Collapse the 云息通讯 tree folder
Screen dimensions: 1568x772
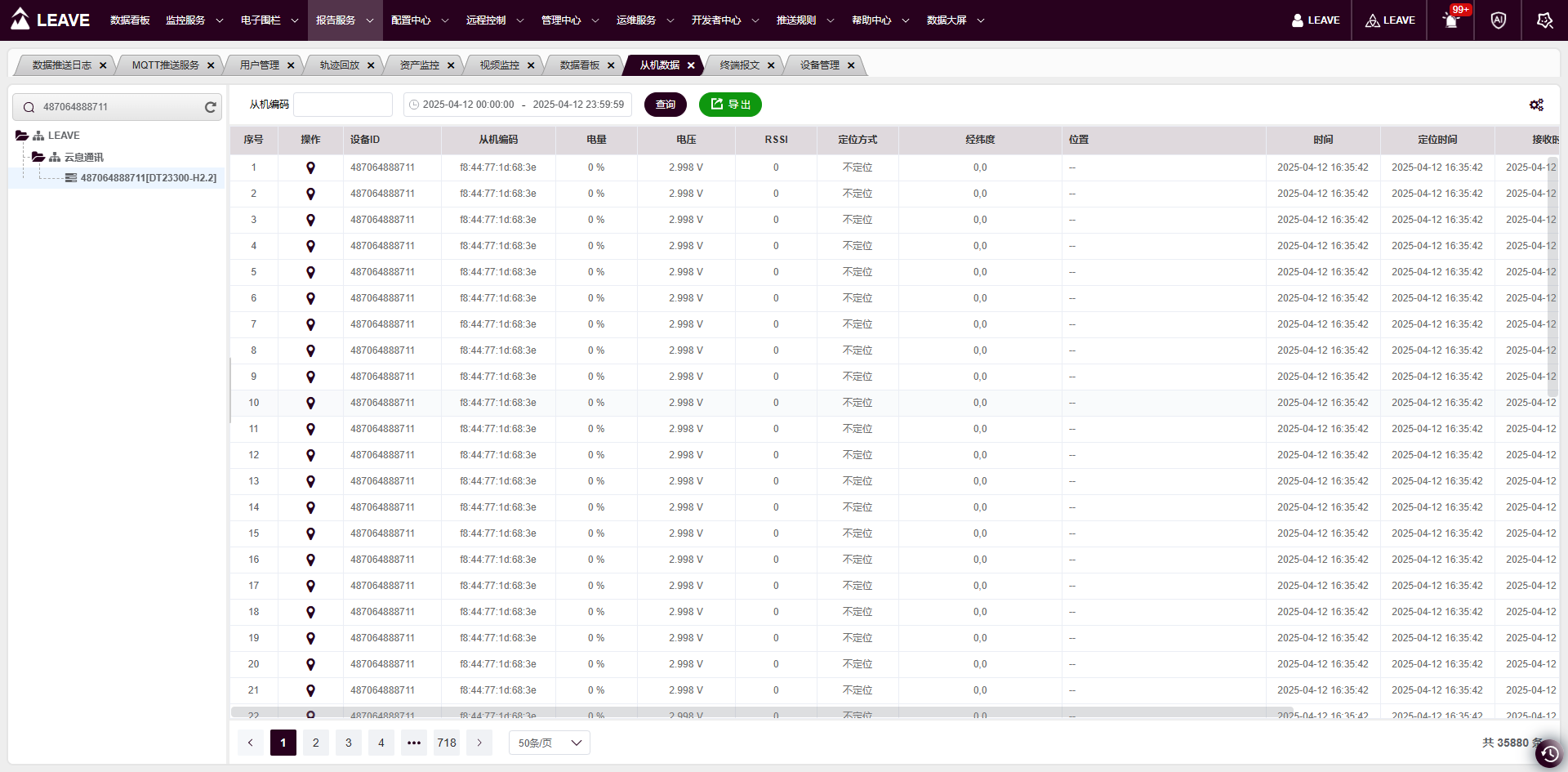[x=38, y=157]
